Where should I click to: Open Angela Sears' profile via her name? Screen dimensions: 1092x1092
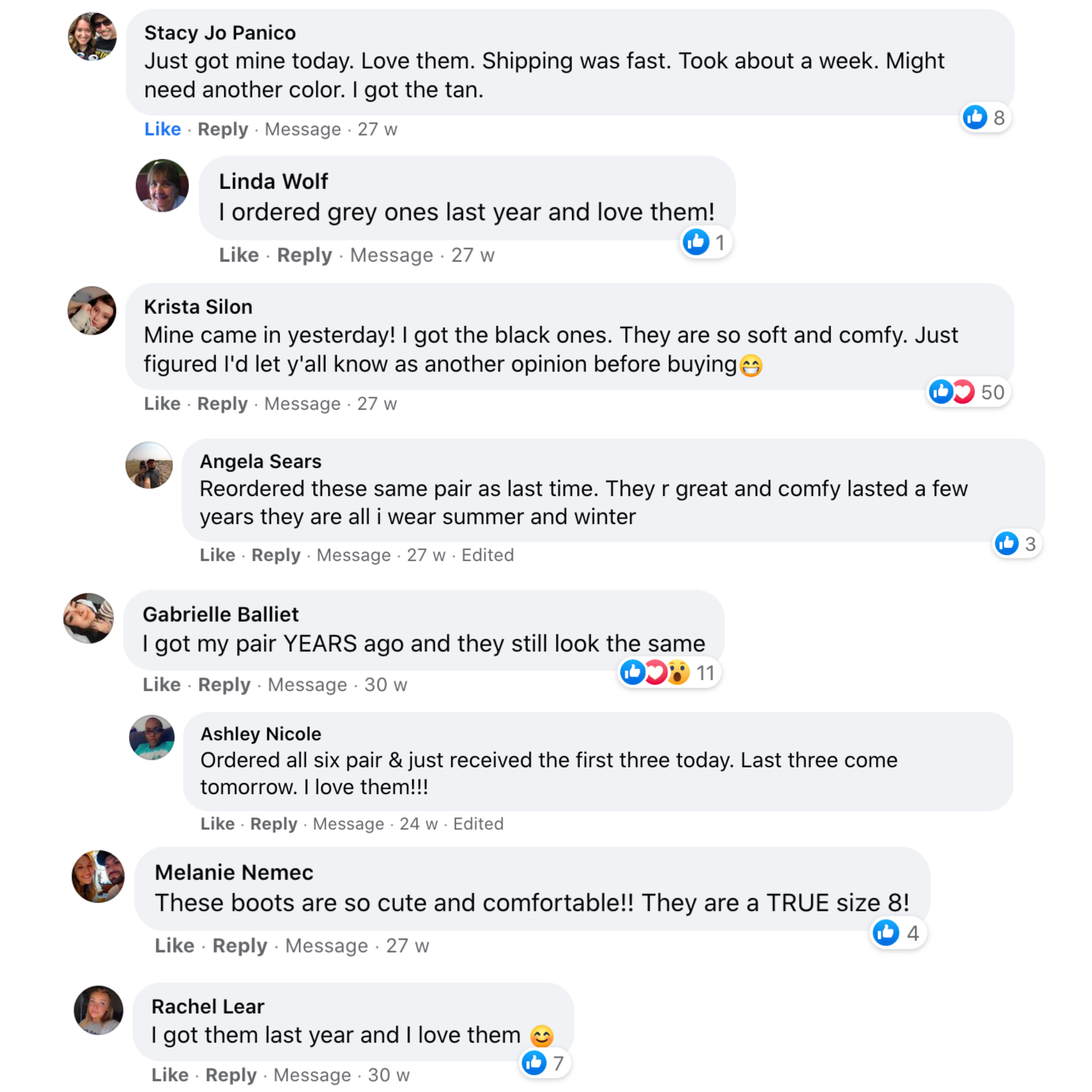261,461
